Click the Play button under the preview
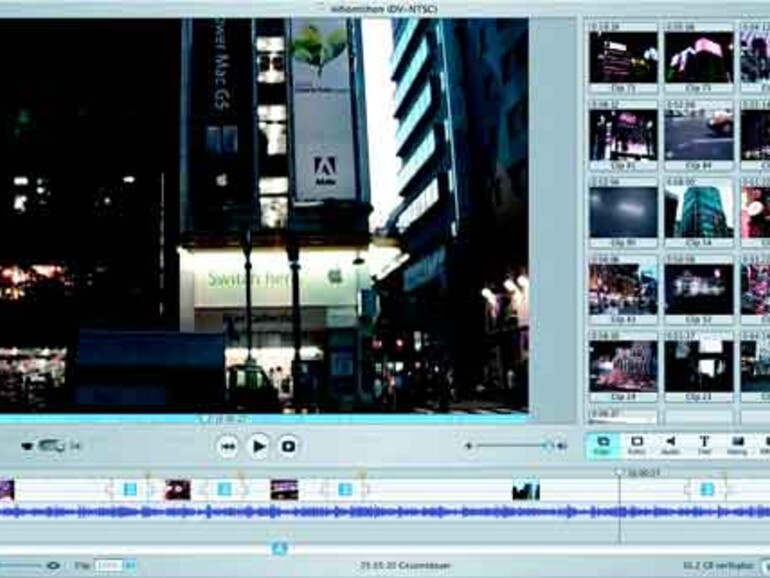 click(258, 446)
